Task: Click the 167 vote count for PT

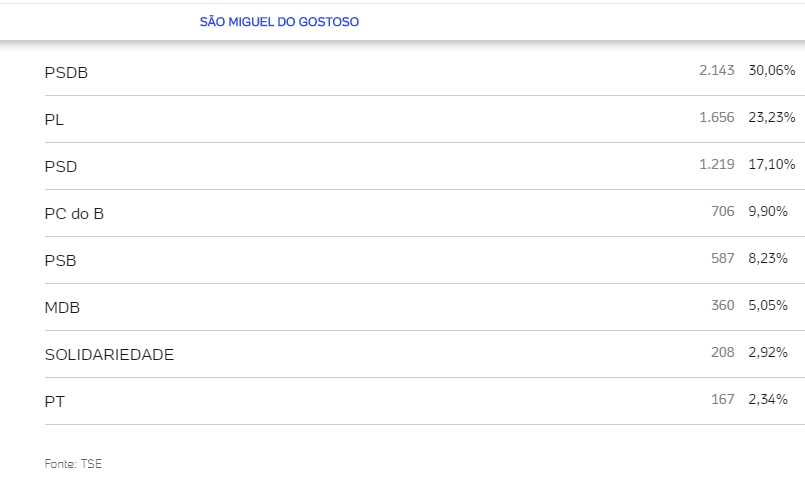Action: [722, 399]
